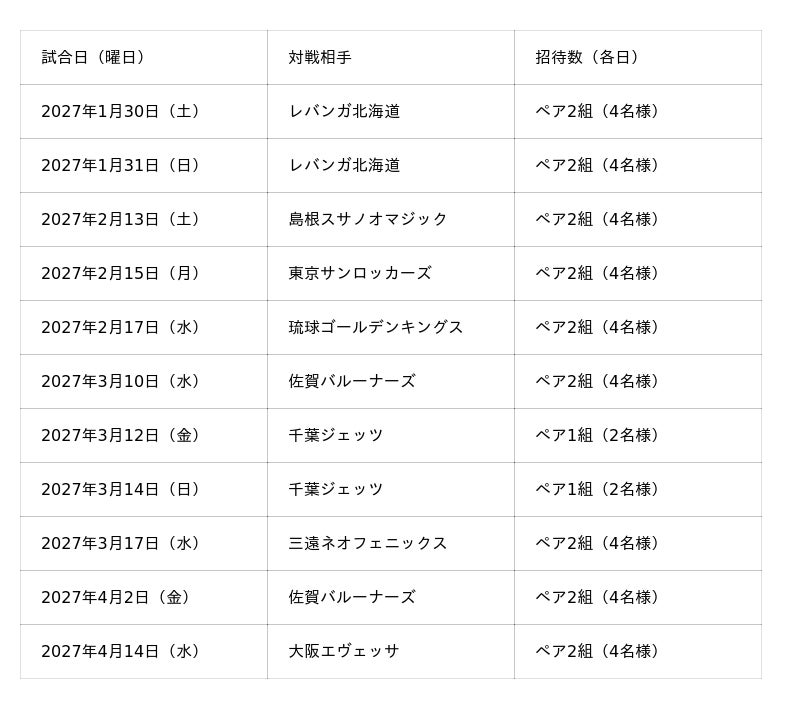Click the 三遠ネオフェニックス opponent cell
This screenshot has height=709, width=800.
391,544
